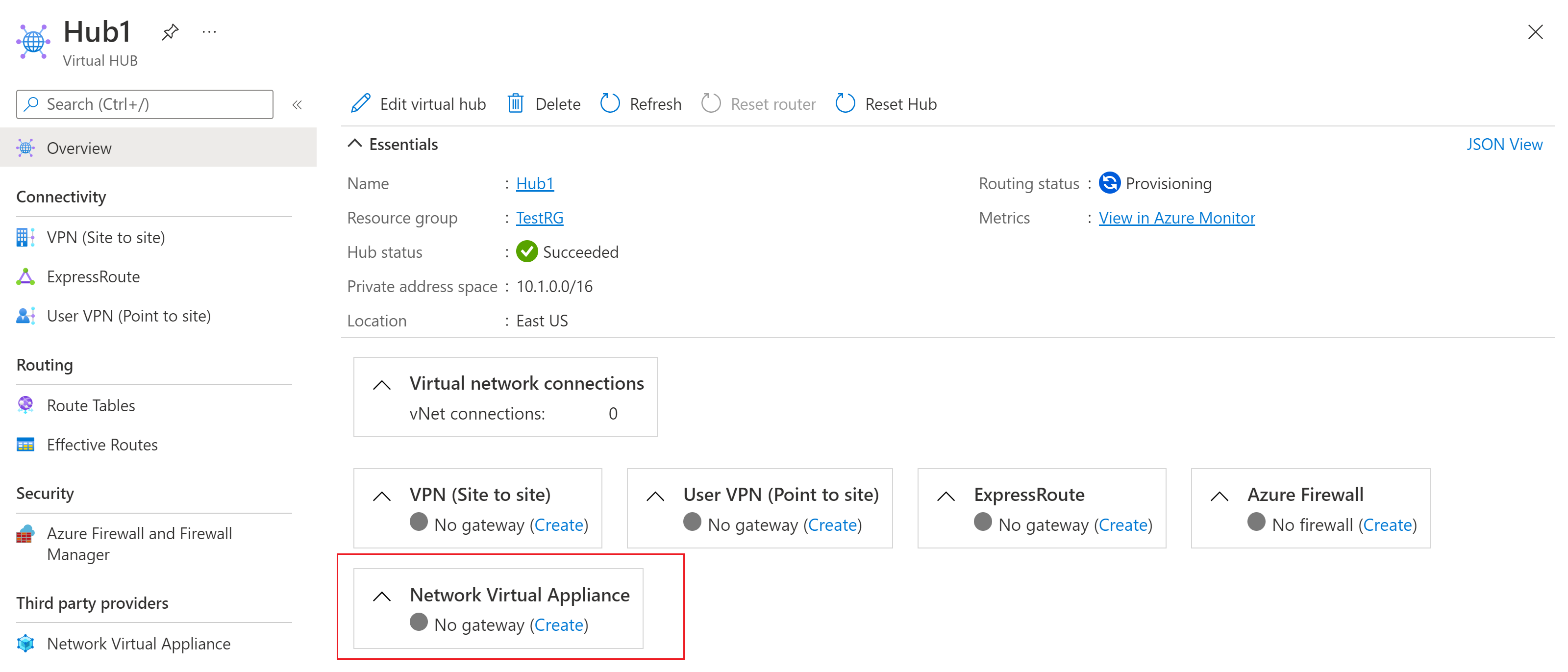
Task: Click the gray status dot in Azure Firewall card
Action: point(1256,523)
